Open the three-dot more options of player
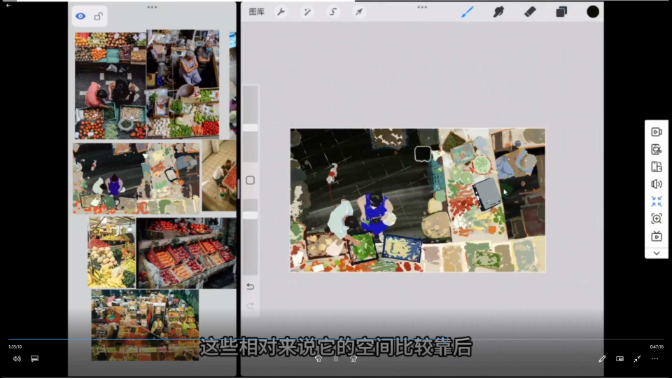This screenshot has width=672, height=379. pyautogui.click(x=655, y=359)
